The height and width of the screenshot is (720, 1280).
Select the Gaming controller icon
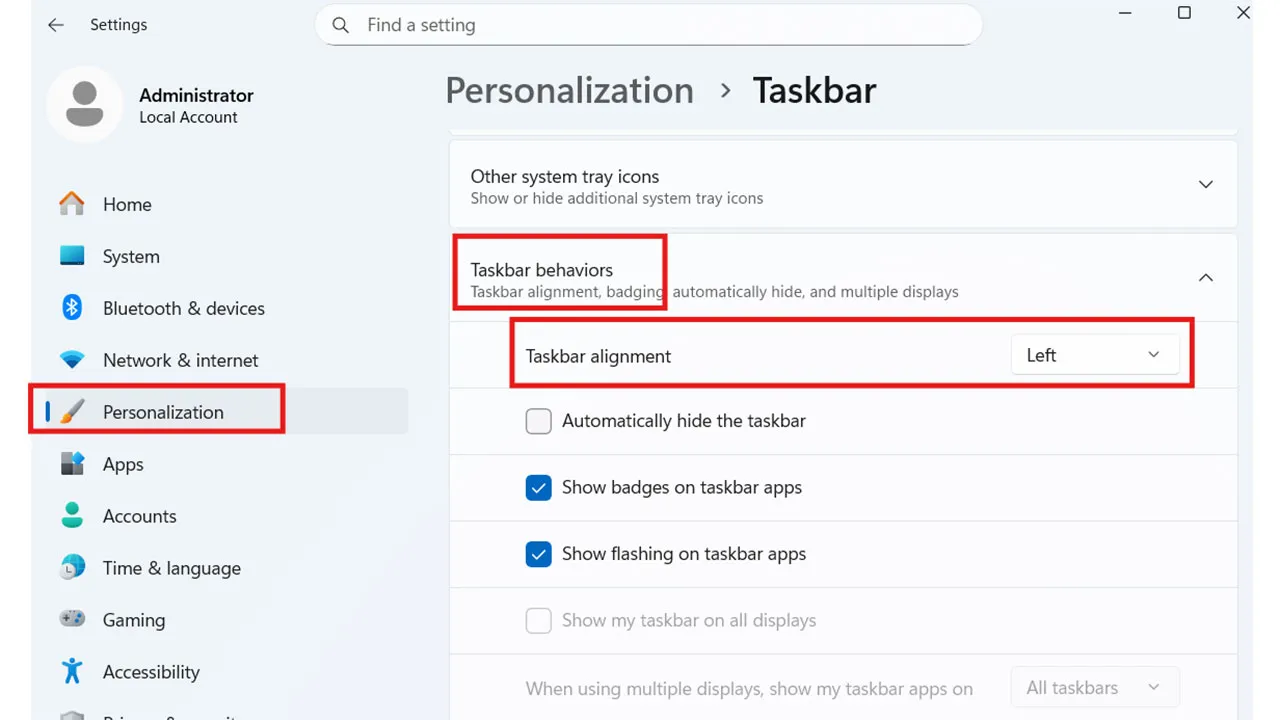tap(71, 620)
